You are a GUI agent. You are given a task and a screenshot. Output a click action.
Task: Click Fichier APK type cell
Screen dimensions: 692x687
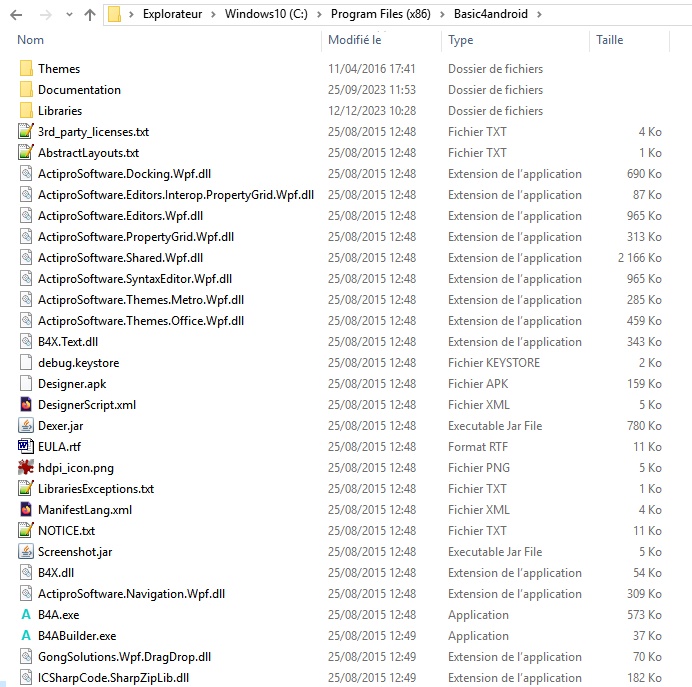478,383
